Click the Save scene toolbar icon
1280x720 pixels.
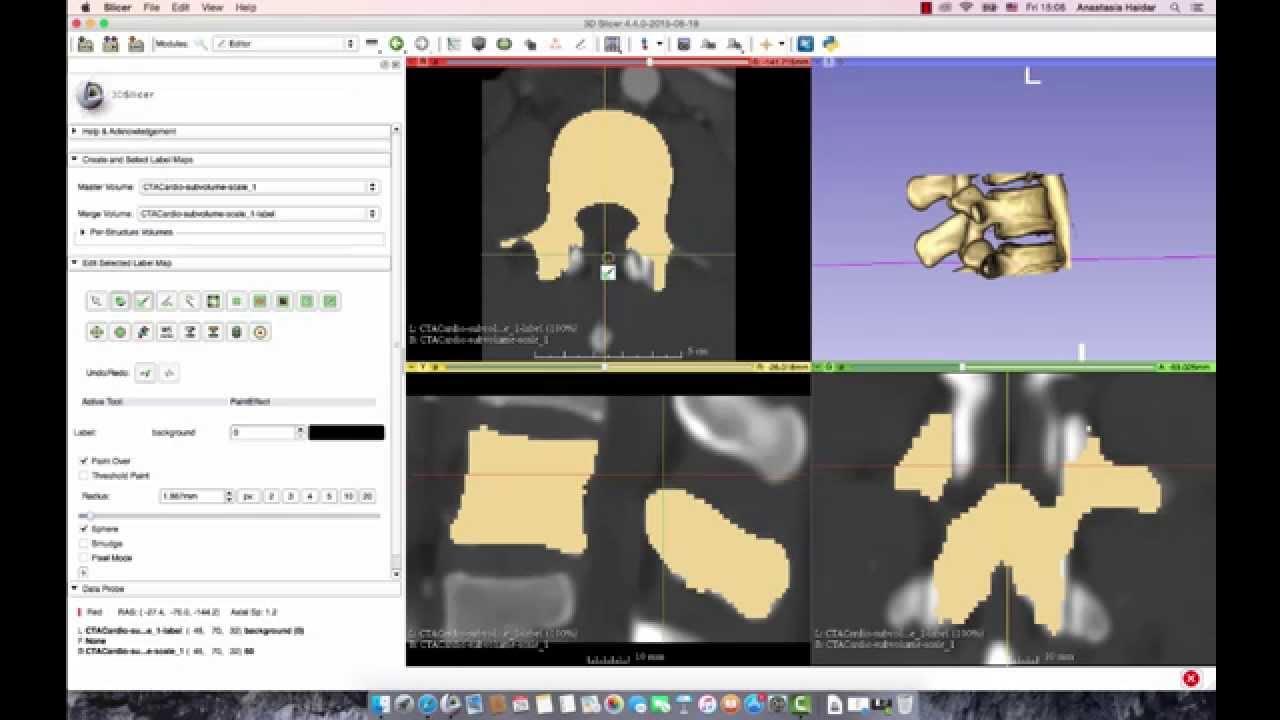pos(135,44)
